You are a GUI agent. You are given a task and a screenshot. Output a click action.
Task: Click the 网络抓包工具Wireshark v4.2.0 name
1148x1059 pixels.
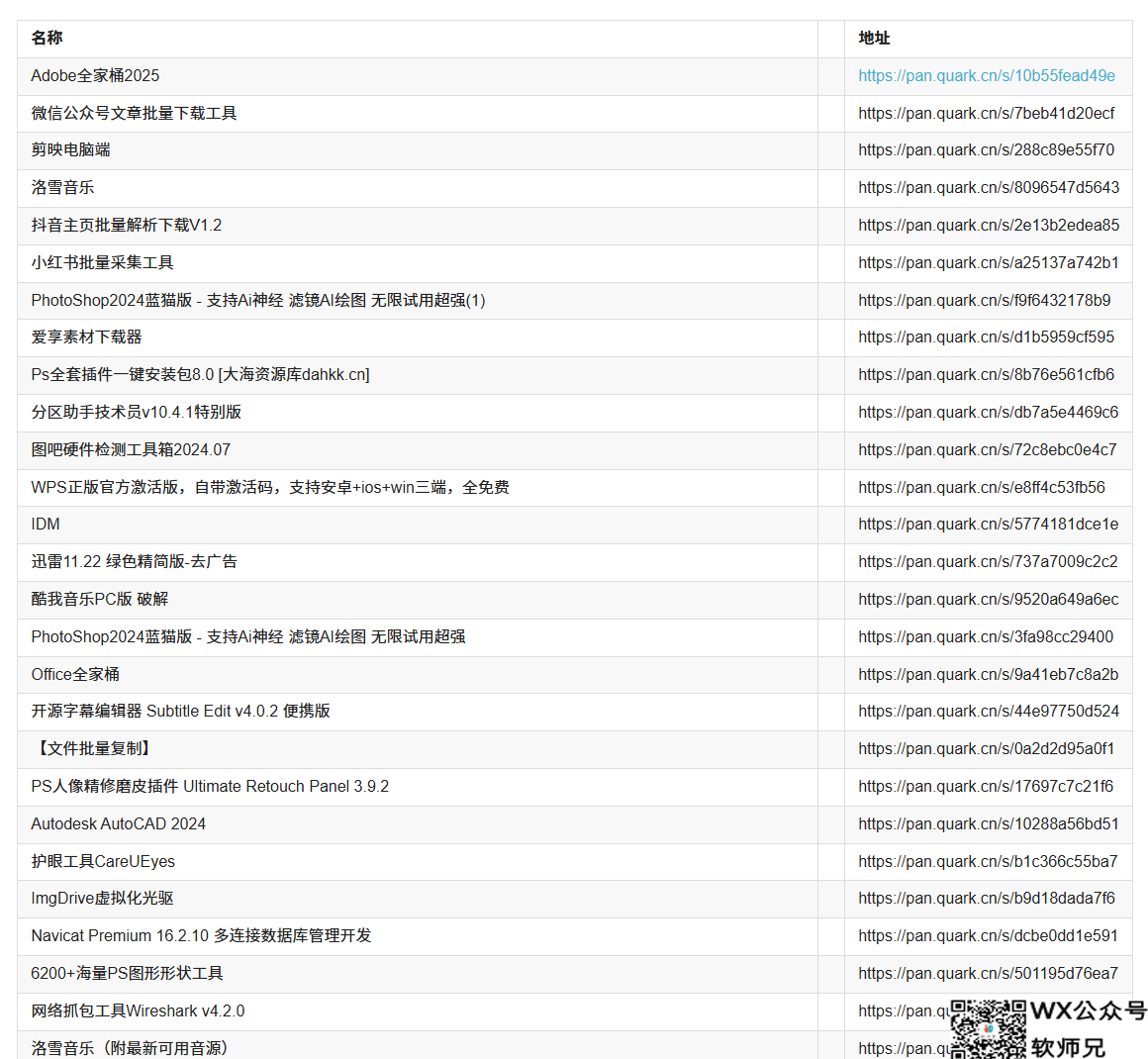138,1011
